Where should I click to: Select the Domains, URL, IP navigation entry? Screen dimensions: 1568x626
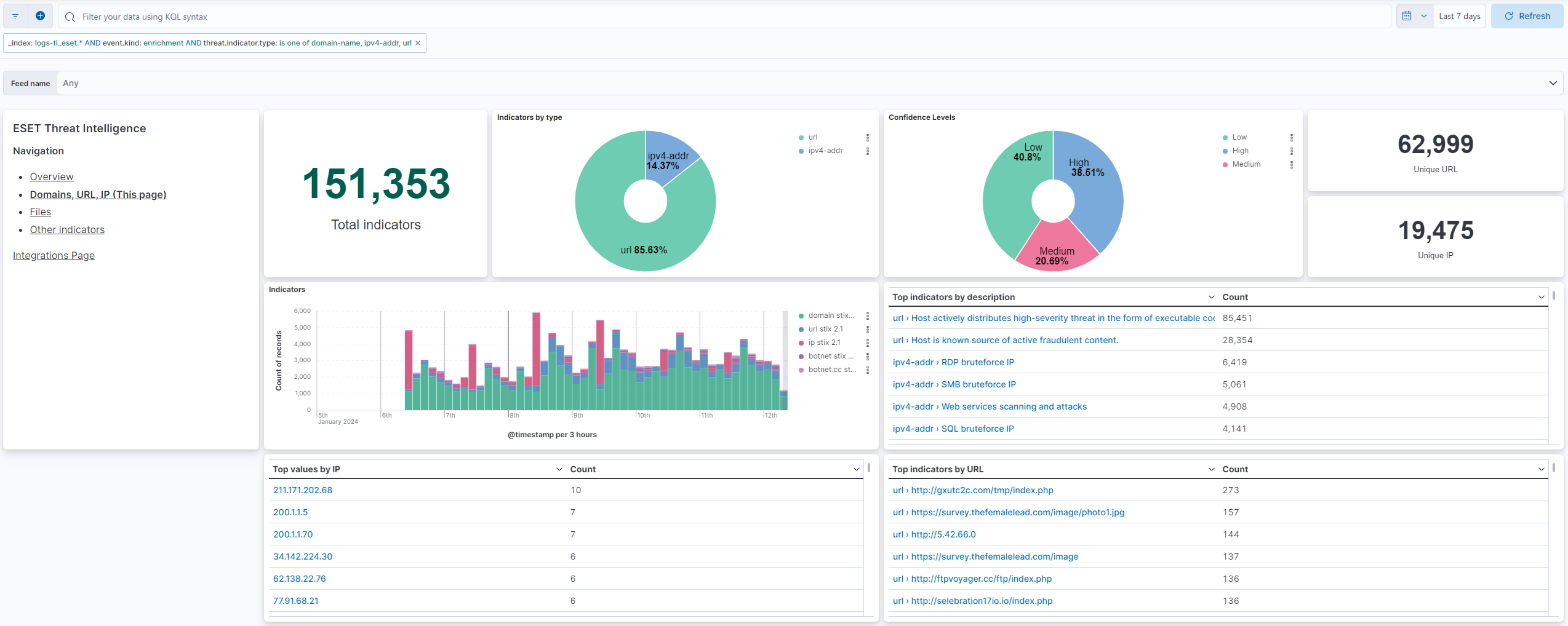click(98, 194)
